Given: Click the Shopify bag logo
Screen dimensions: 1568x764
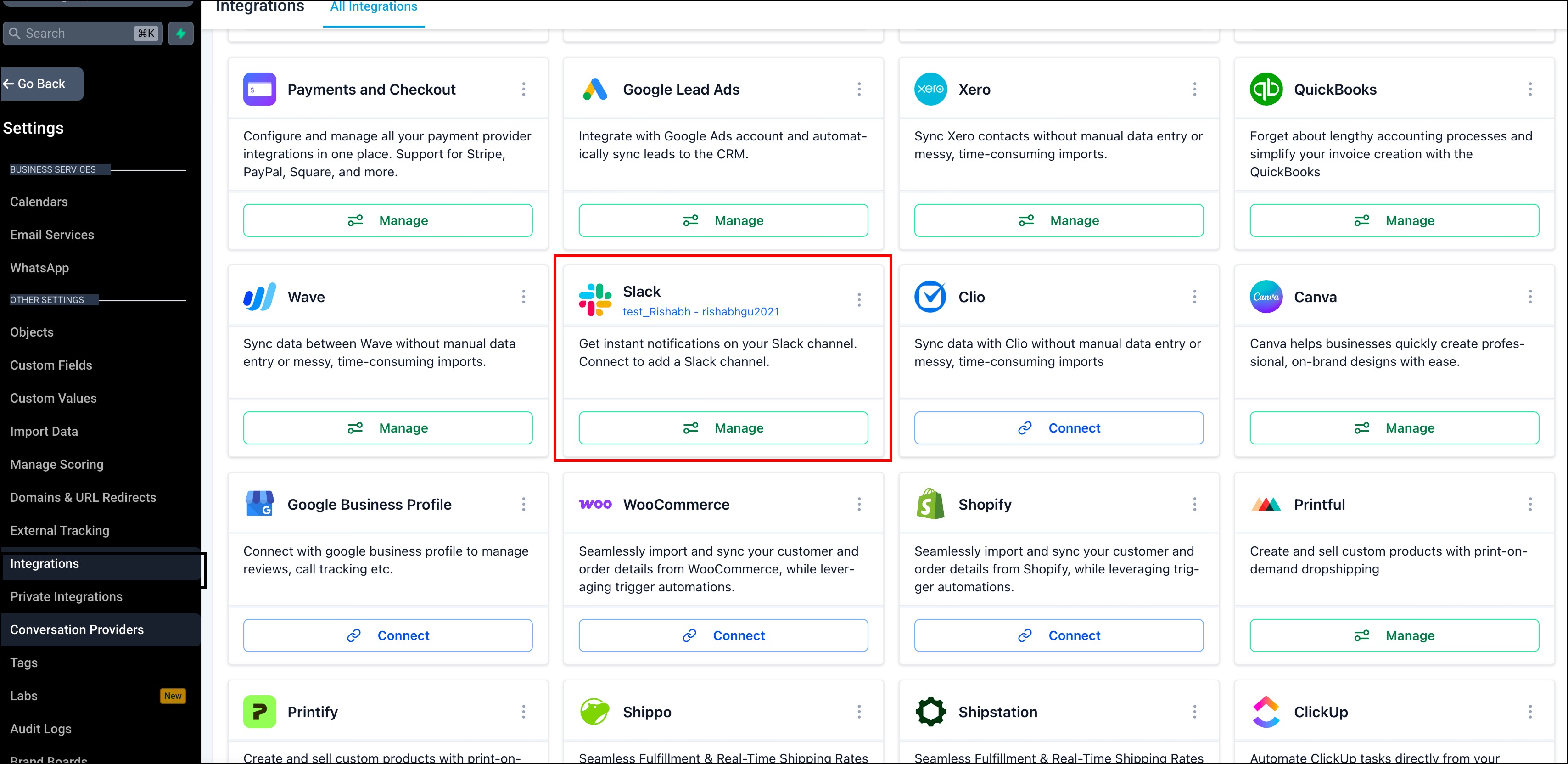Looking at the screenshot, I should coord(931,504).
